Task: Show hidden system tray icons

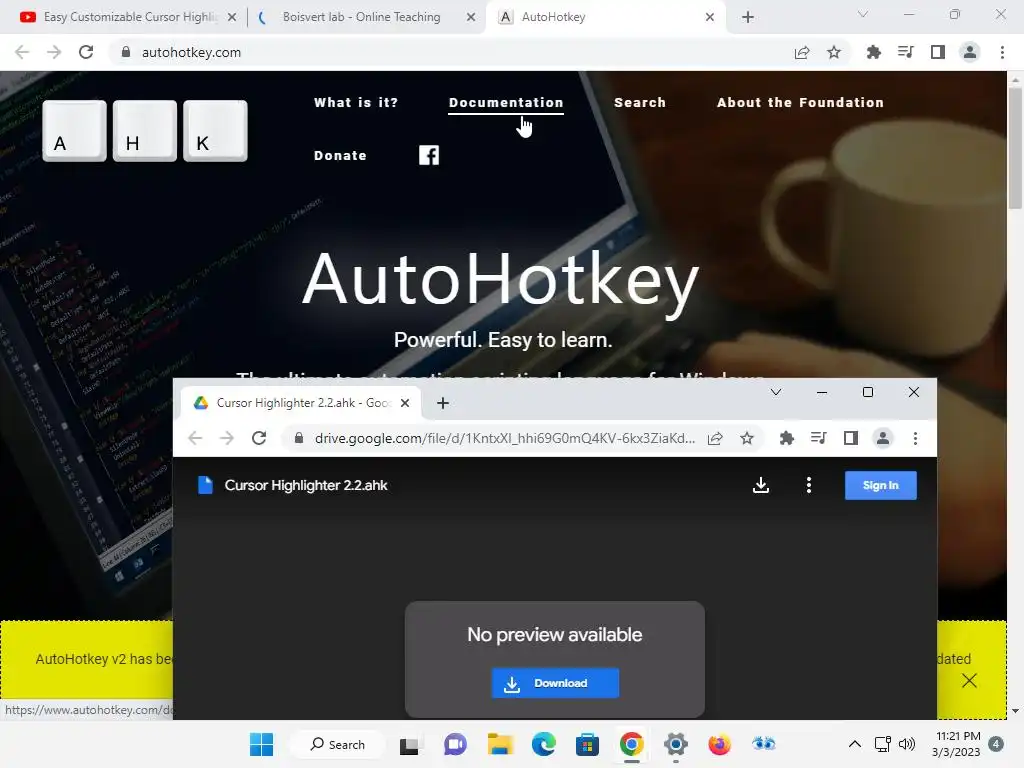Action: point(854,744)
